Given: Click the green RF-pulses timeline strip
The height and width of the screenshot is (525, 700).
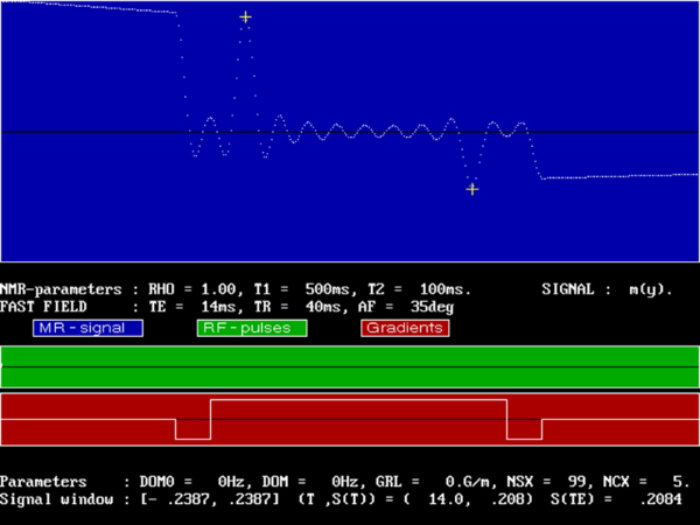Looking at the screenshot, I should tap(350, 367).
